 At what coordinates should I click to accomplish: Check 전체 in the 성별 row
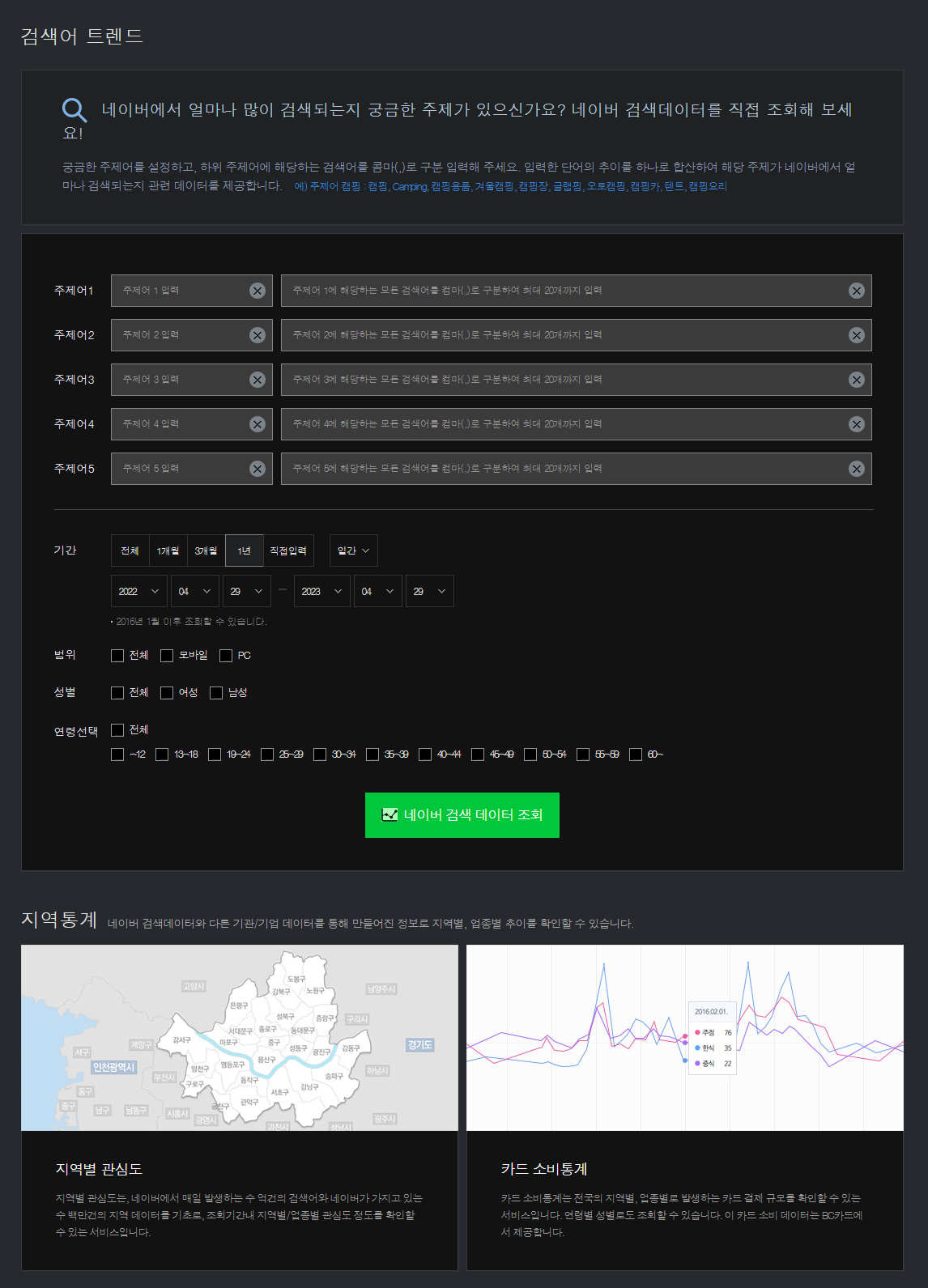pos(117,693)
